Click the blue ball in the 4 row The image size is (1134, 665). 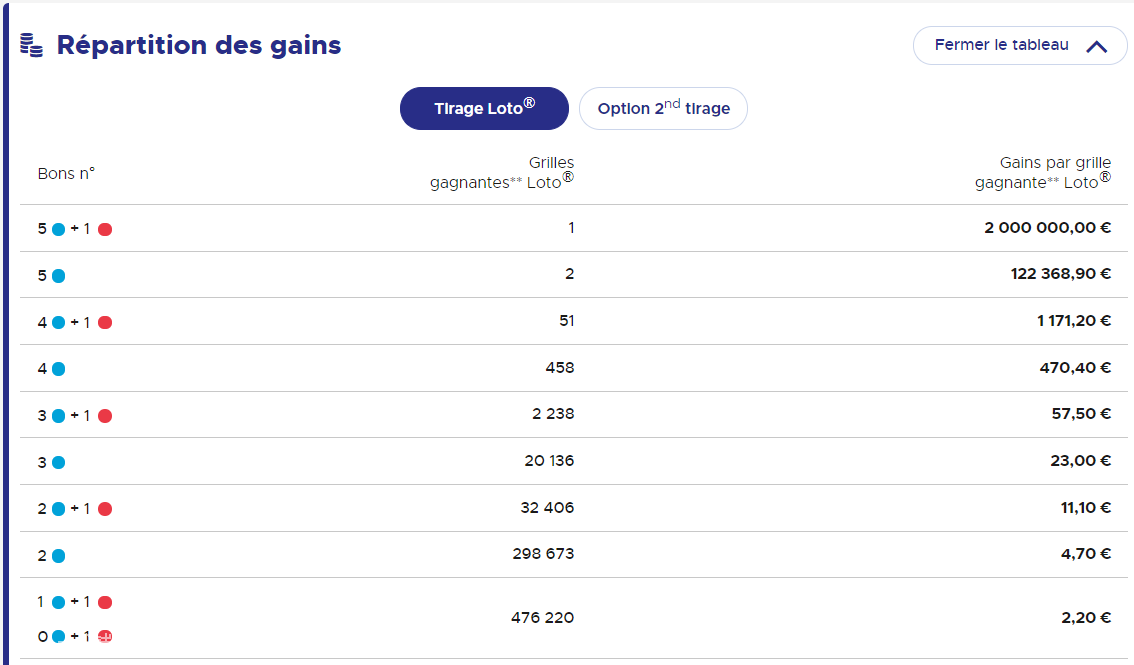pyautogui.click(x=59, y=369)
